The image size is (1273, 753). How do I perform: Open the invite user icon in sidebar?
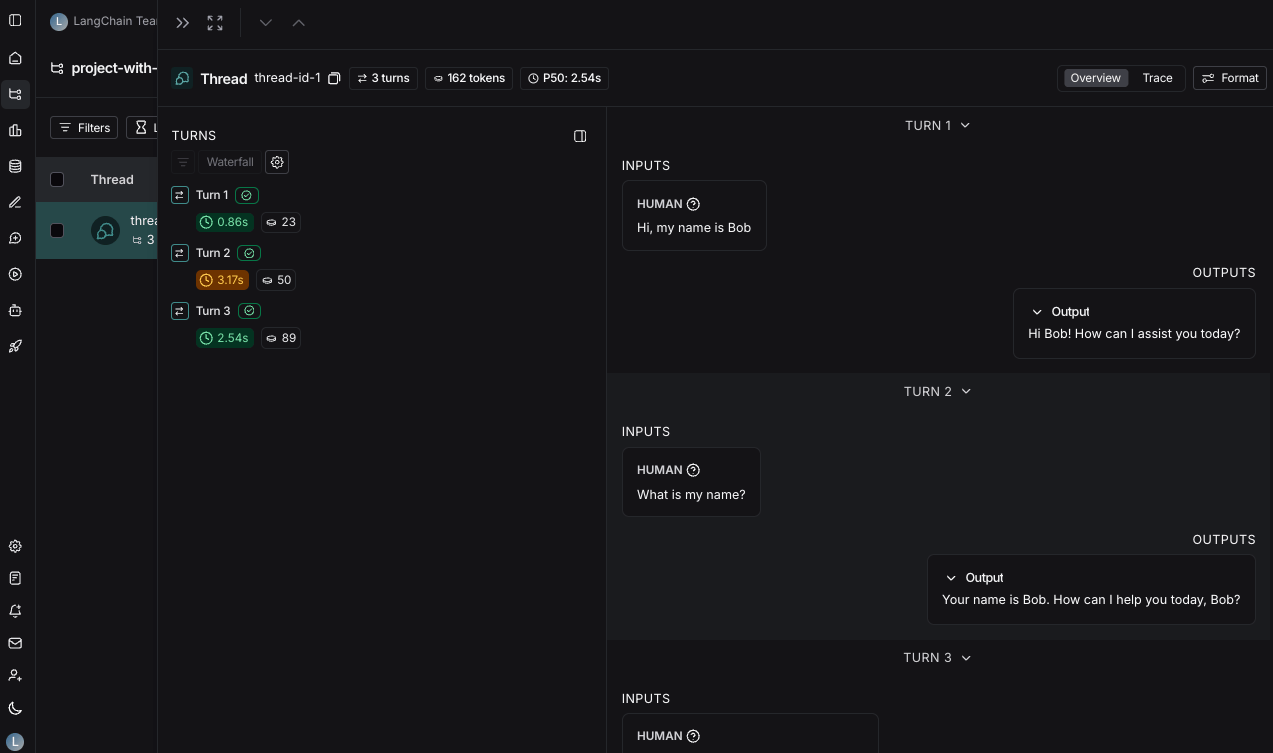(x=15, y=676)
